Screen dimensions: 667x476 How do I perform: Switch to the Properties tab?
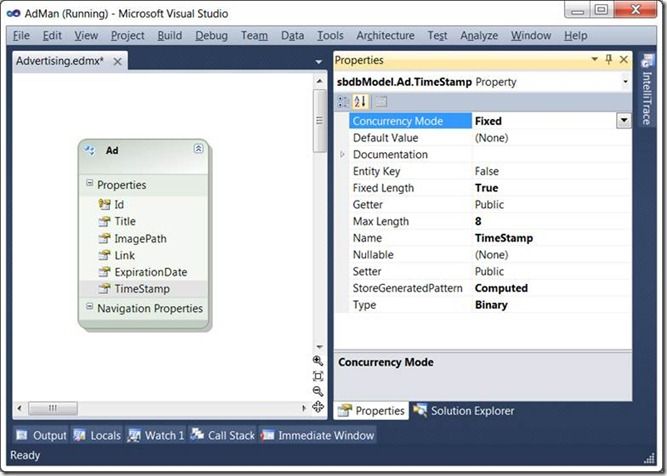[x=371, y=411]
